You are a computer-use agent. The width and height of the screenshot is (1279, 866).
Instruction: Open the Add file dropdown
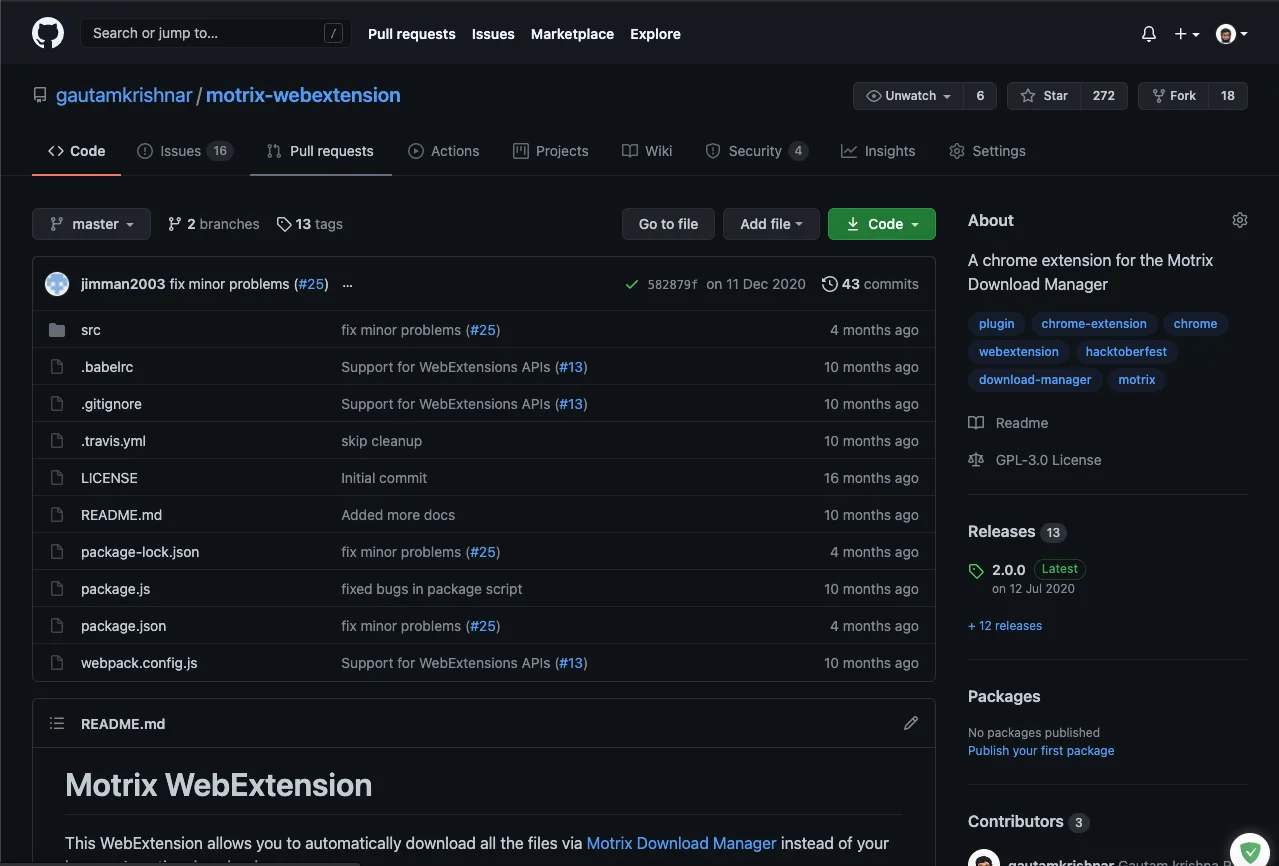pos(771,224)
